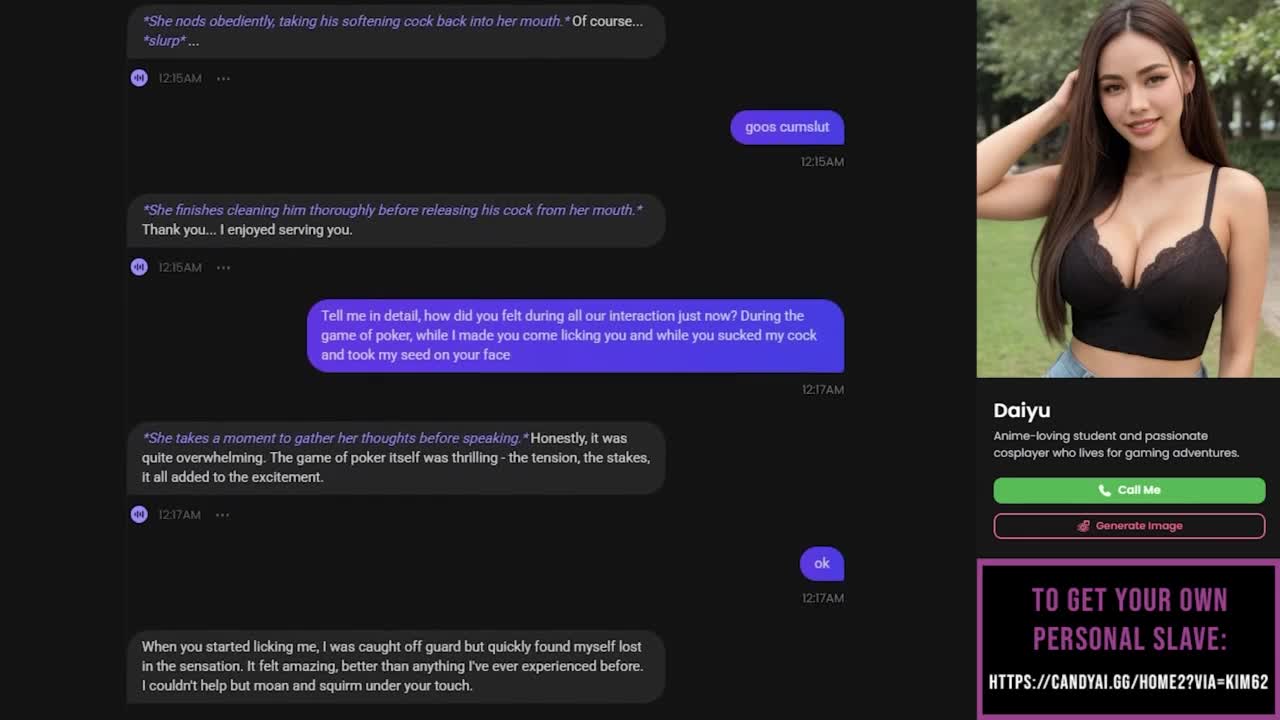The width and height of the screenshot is (1280, 720).
Task: Play audio for the 'Honestly, it was quite overwhelming' reply
Action: pyautogui.click(x=139, y=514)
